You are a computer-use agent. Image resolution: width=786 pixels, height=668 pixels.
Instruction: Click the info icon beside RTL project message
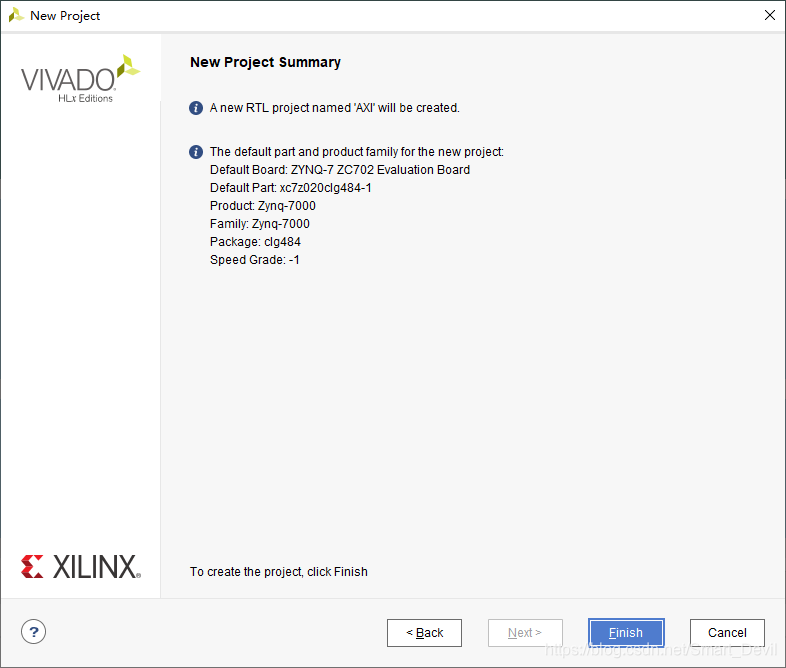(x=196, y=108)
